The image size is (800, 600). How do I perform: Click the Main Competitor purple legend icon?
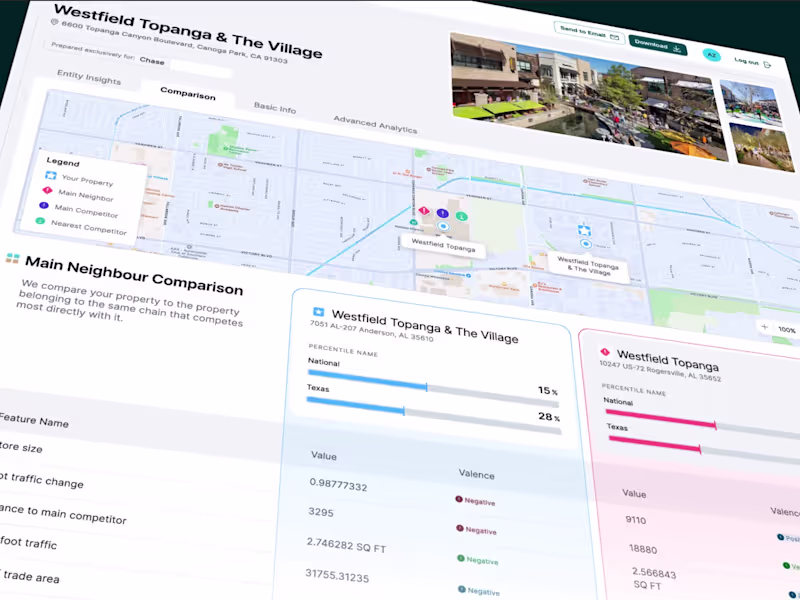coord(44,205)
